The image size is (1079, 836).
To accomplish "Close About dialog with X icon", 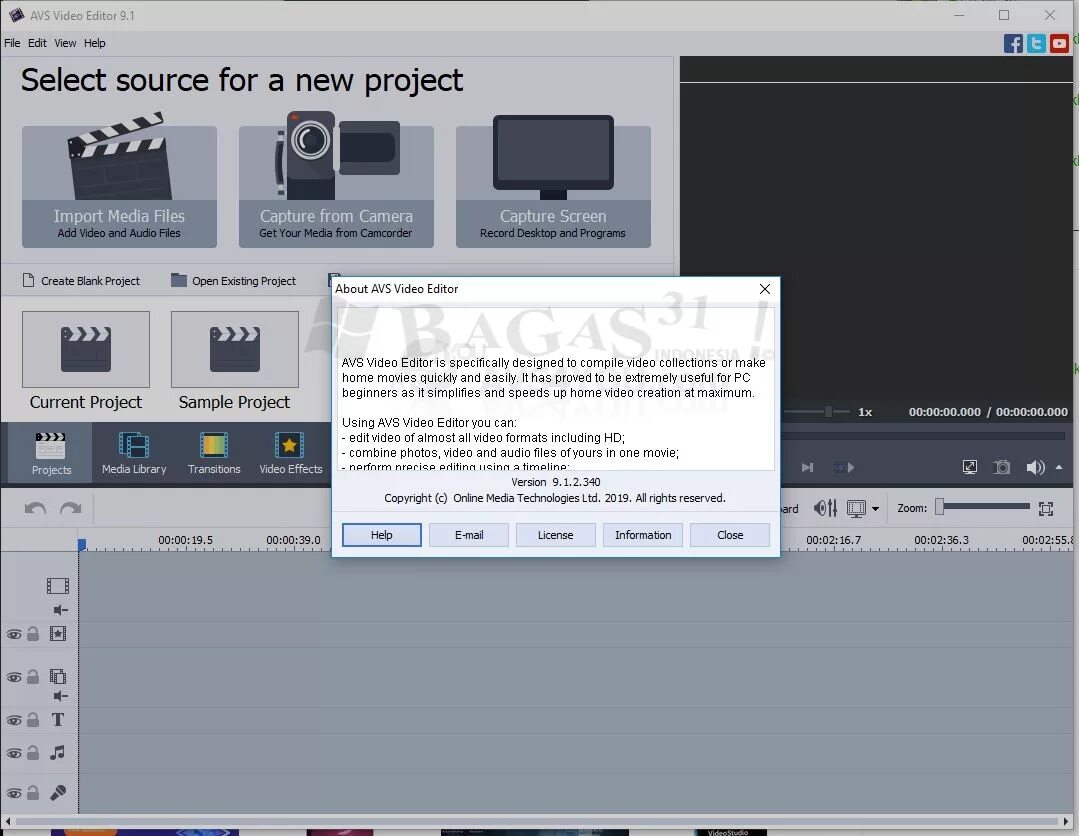I will 765,289.
